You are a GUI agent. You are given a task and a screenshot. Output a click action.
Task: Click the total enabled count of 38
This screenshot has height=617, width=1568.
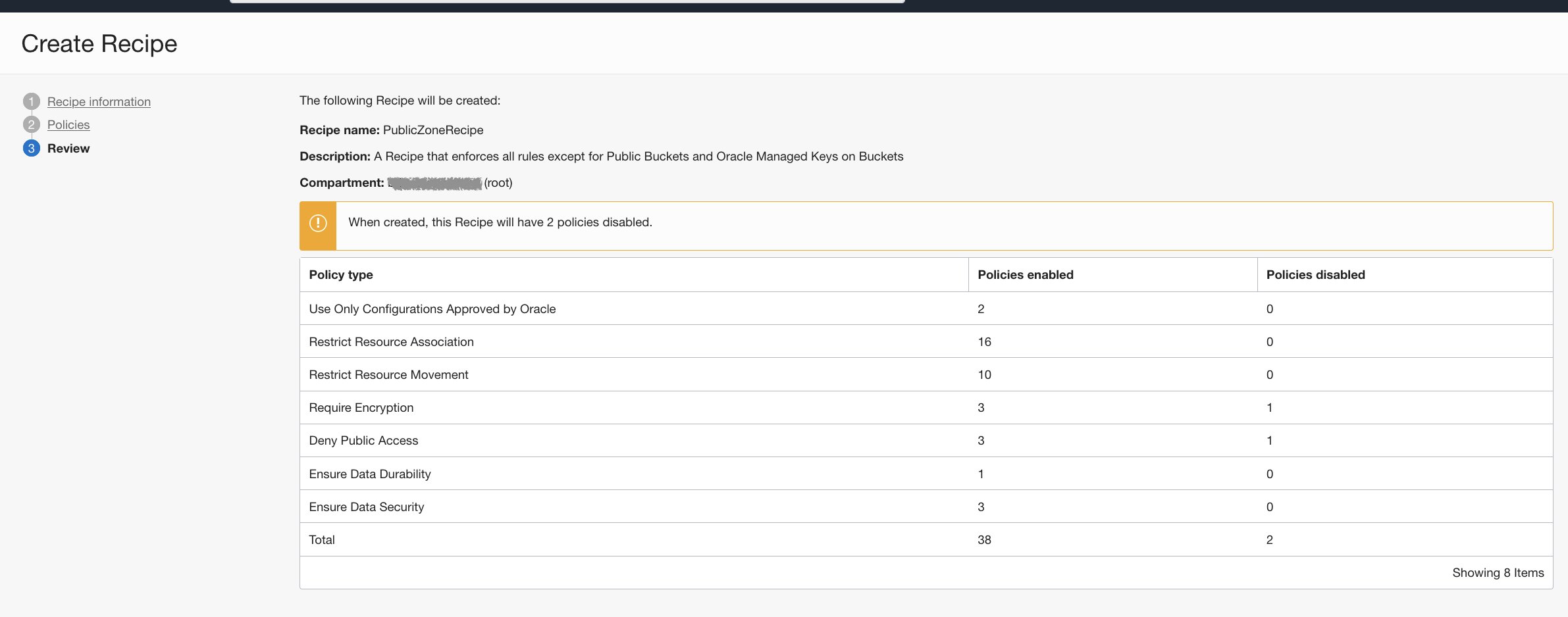point(984,540)
